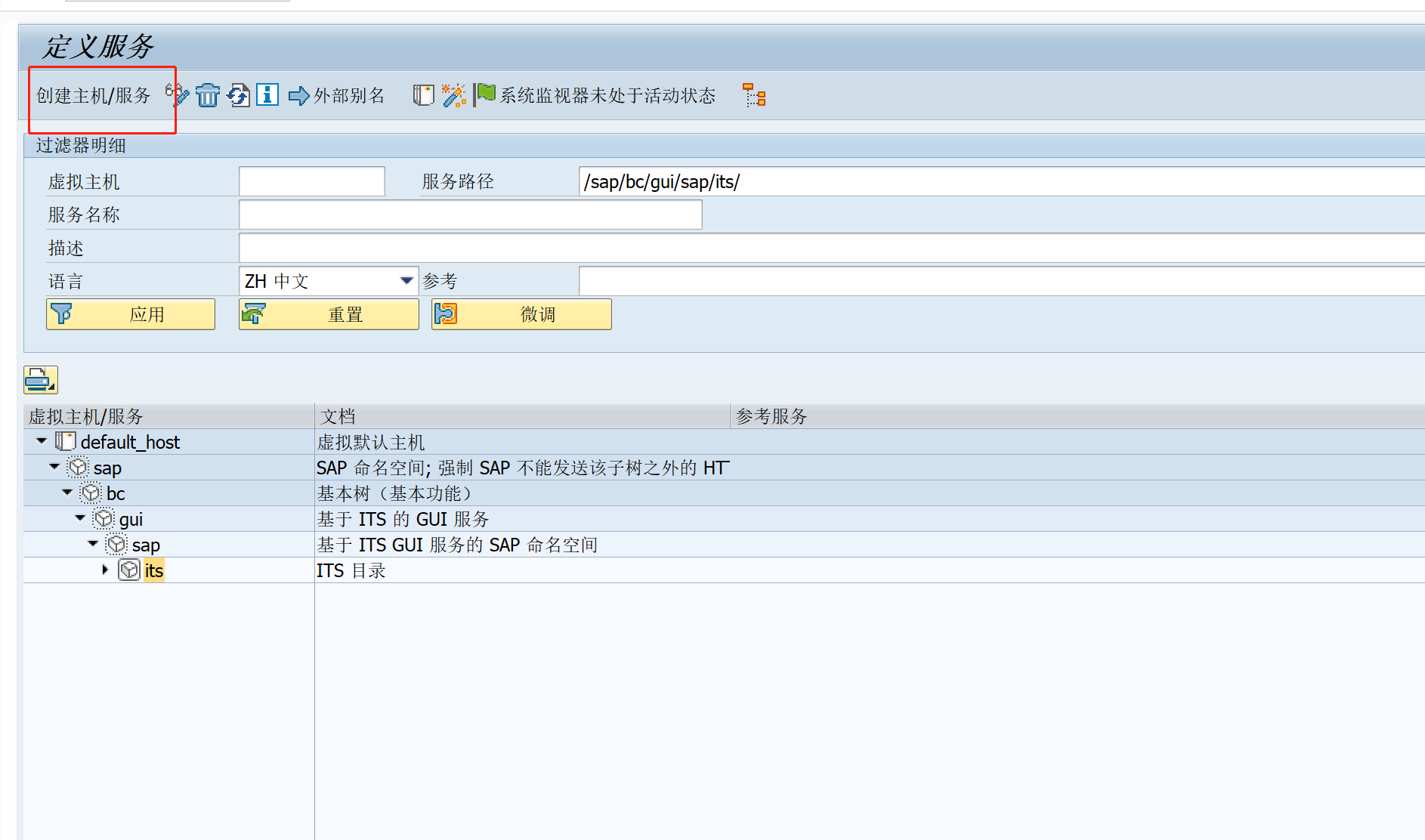The width and height of the screenshot is (1425, 840).
Task: Activate the magic wand wizard icon
Action: [x=454, y=95]
